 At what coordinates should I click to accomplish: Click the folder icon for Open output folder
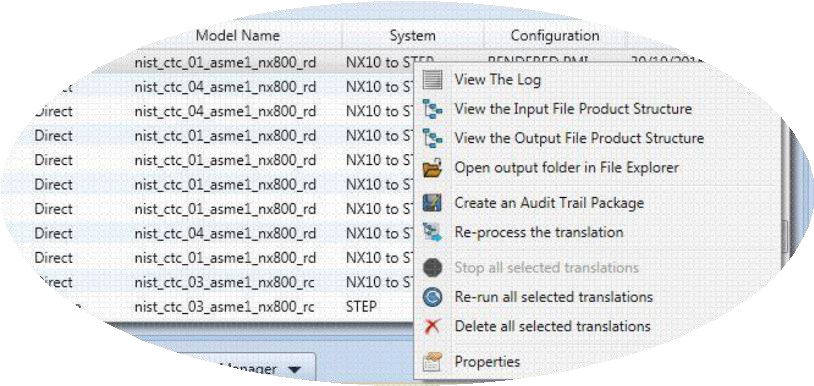[x=432, y=168]
